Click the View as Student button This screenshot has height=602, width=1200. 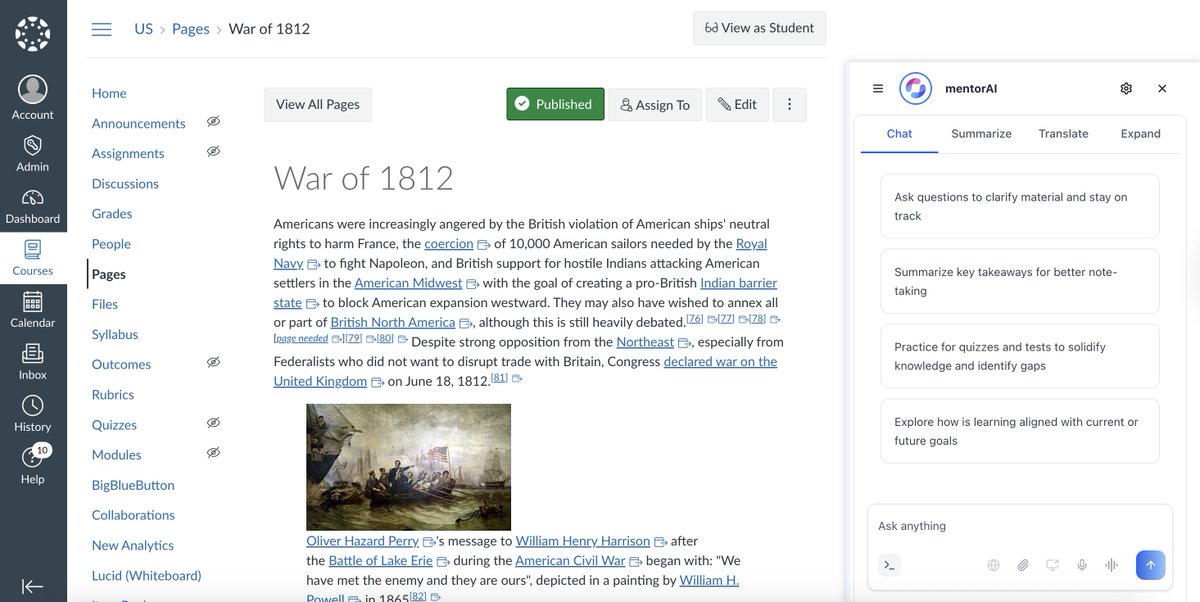[760, 28]
